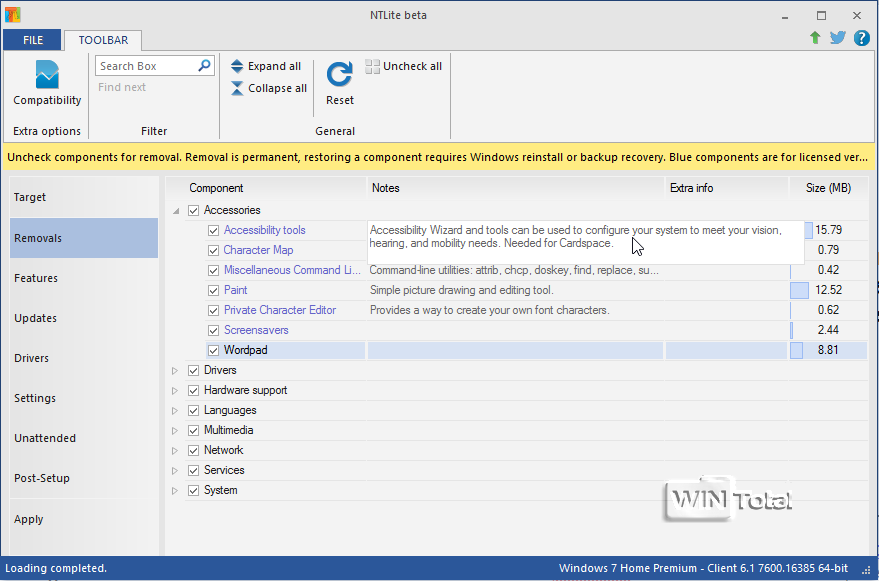The image size is (879, 581).
Task: Go to the Apply page
Action: 29,519
